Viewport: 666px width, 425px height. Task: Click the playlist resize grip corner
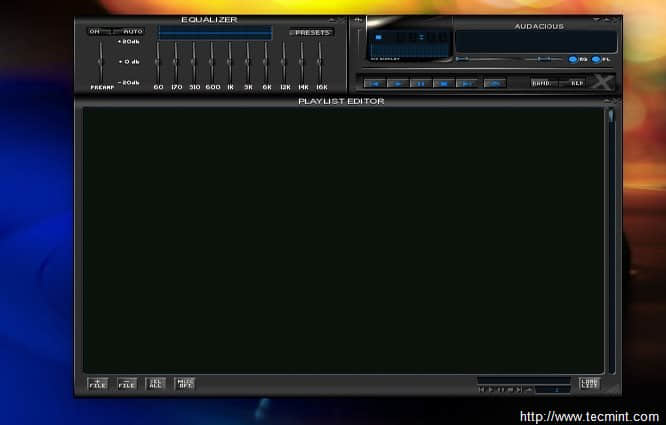(612, 388)
